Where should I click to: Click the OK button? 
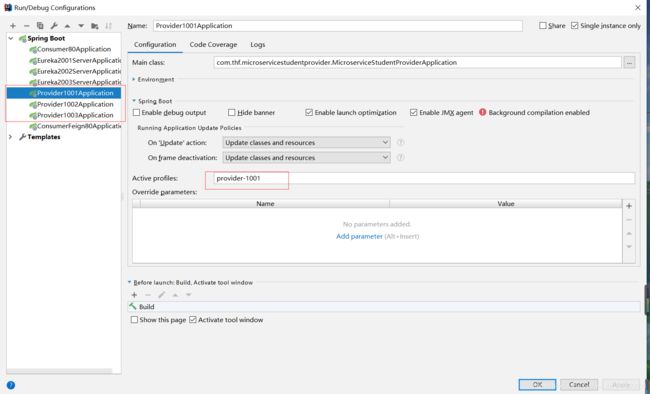[537, 384]
